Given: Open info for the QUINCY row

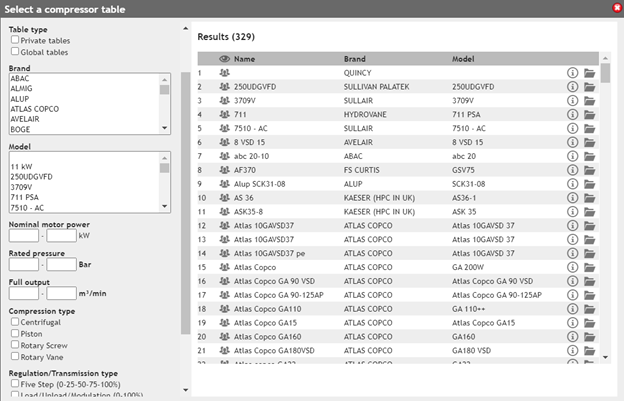Looking at the screenshot, I should click(x=572, y=73).
